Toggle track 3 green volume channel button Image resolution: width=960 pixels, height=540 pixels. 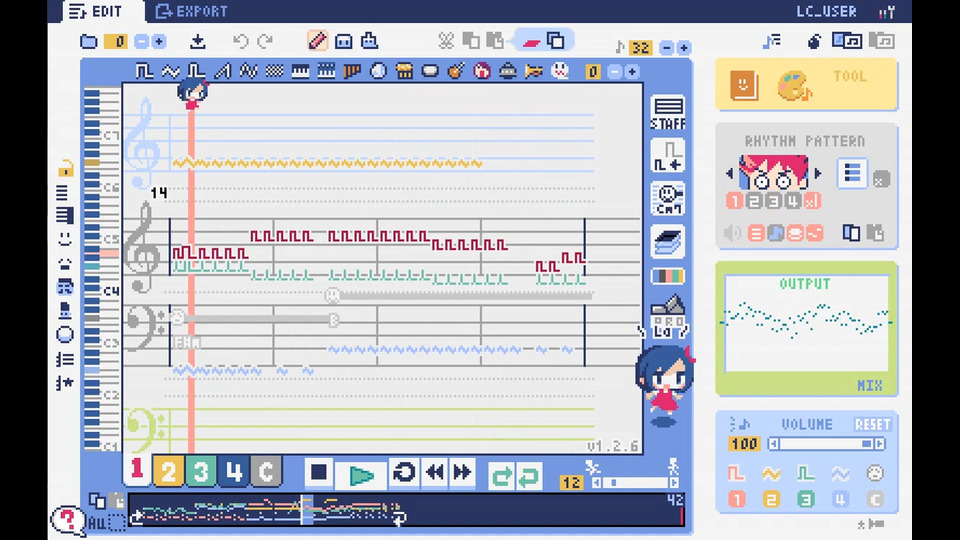806,499
